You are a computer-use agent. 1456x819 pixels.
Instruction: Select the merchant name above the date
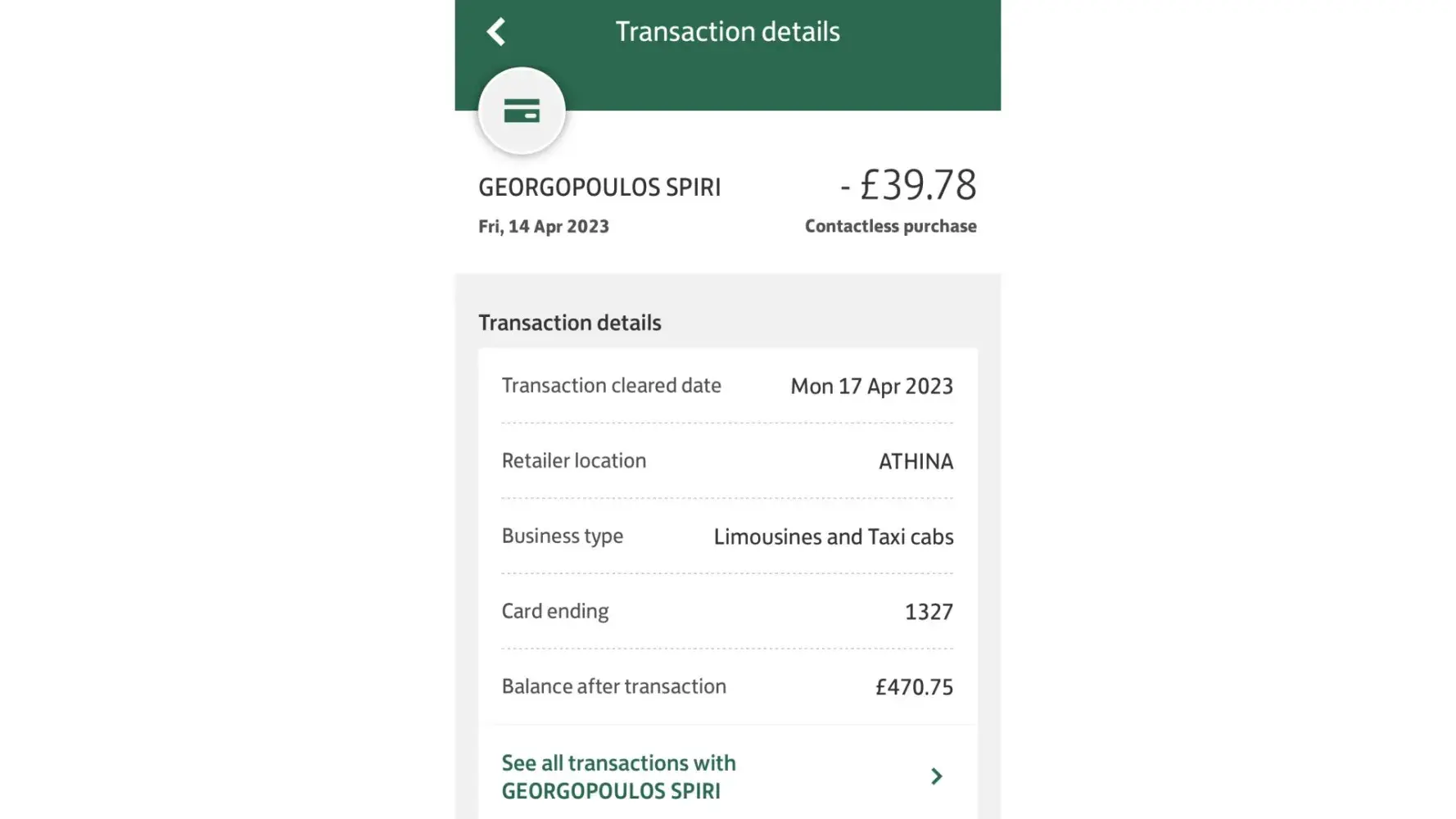click(599, 188)
